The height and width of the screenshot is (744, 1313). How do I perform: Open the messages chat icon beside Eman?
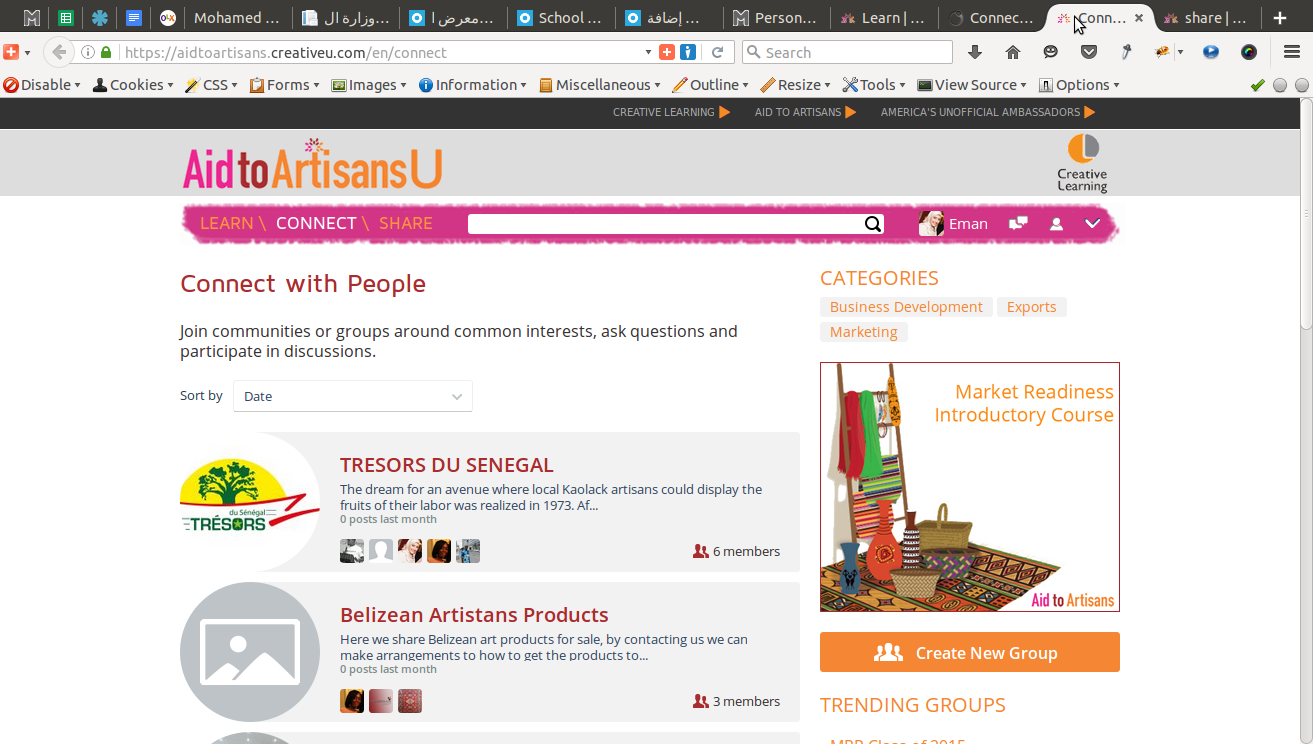[1018, 224]
